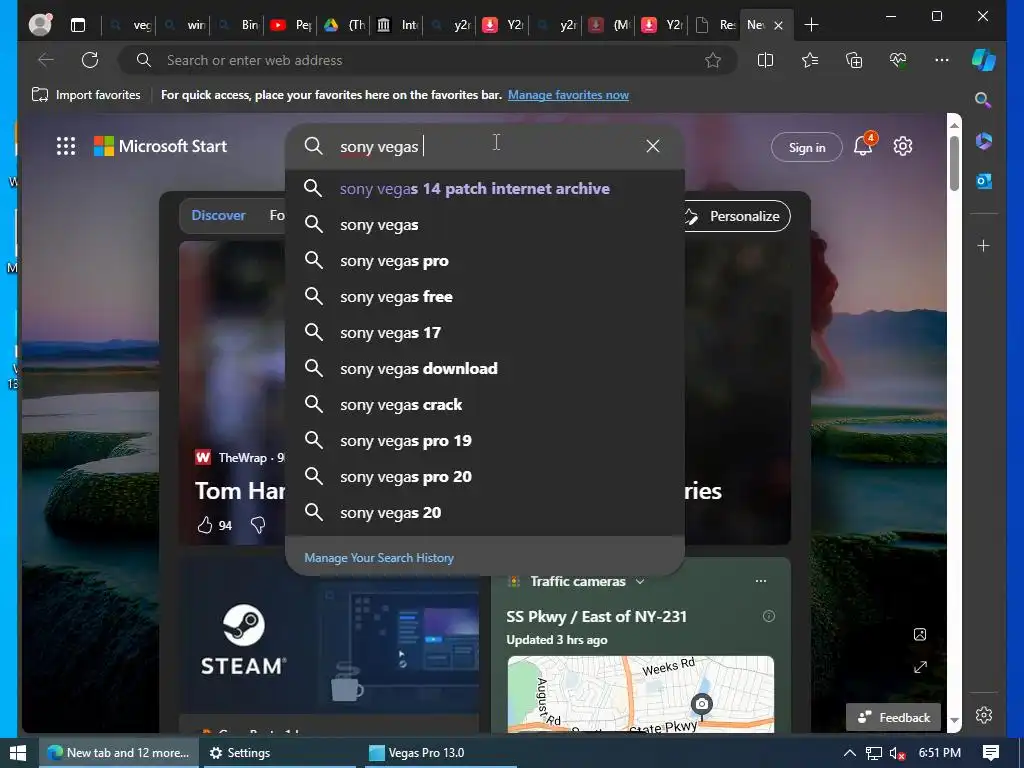This screenshot has height=768, width=1024.
Task: Add a sidebar app with plus icon
Action: 984,246
